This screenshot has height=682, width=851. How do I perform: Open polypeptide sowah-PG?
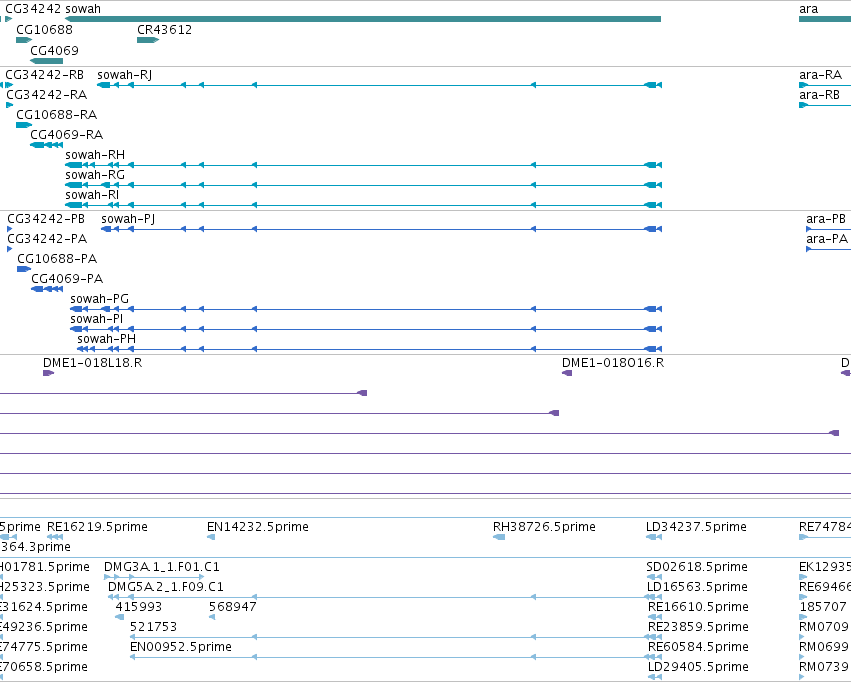pyautogui.click(x=366, y=309)
